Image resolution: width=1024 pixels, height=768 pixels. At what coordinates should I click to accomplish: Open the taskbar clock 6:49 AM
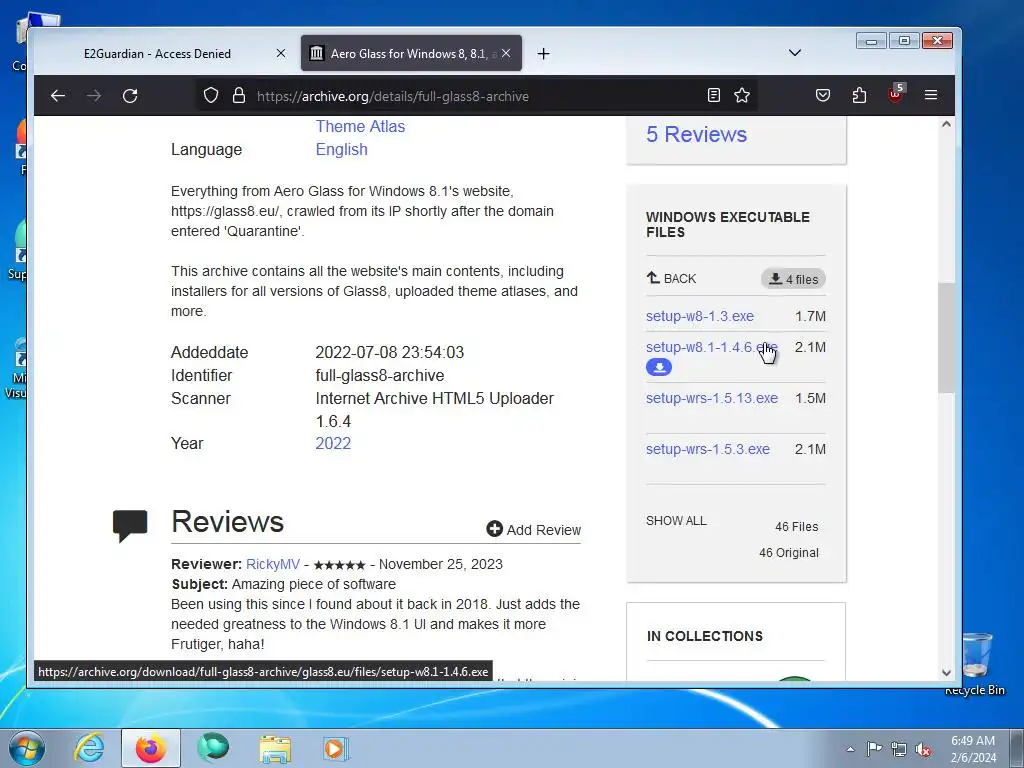point(973,749)
